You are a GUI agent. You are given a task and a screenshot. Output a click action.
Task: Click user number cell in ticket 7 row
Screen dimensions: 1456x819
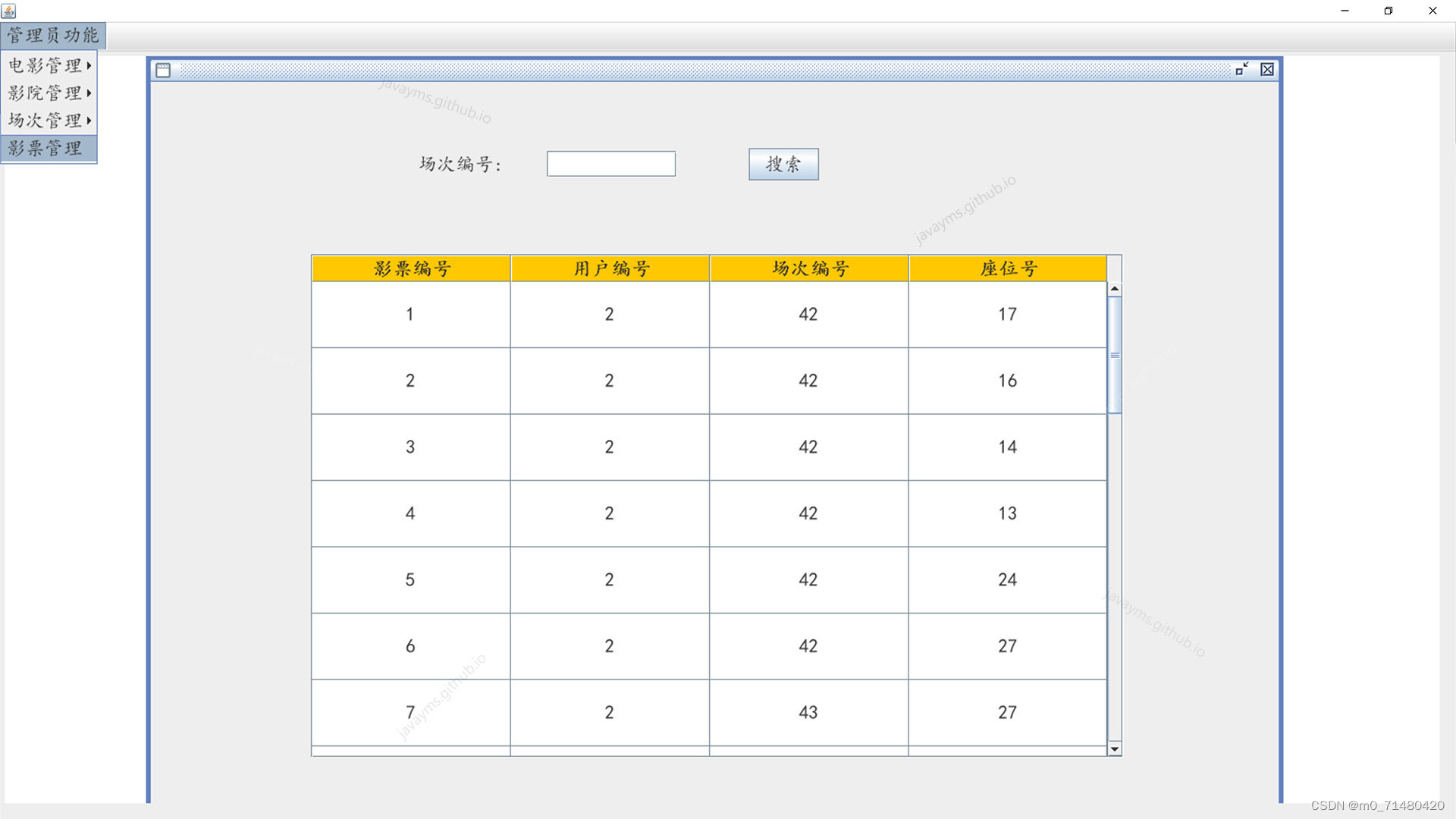click(610, 713)
